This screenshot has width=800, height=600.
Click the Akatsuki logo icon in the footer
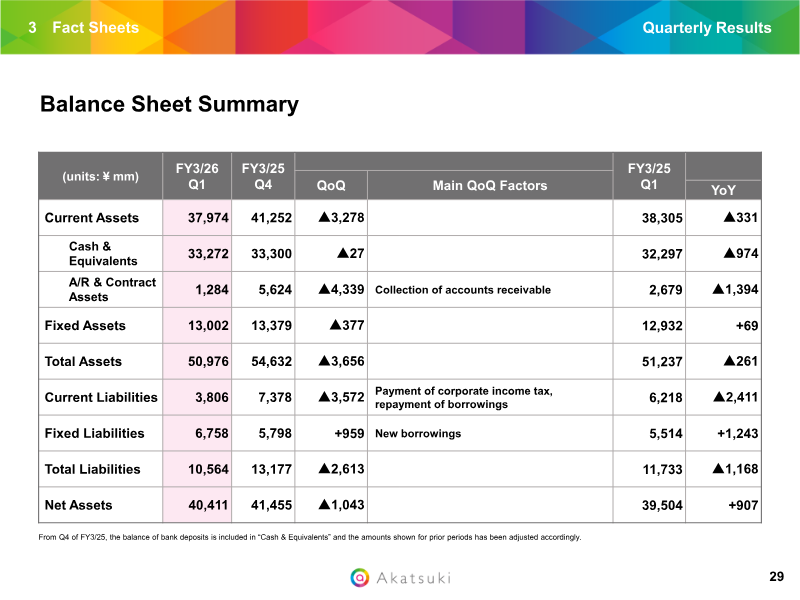(x=360, y=577)
